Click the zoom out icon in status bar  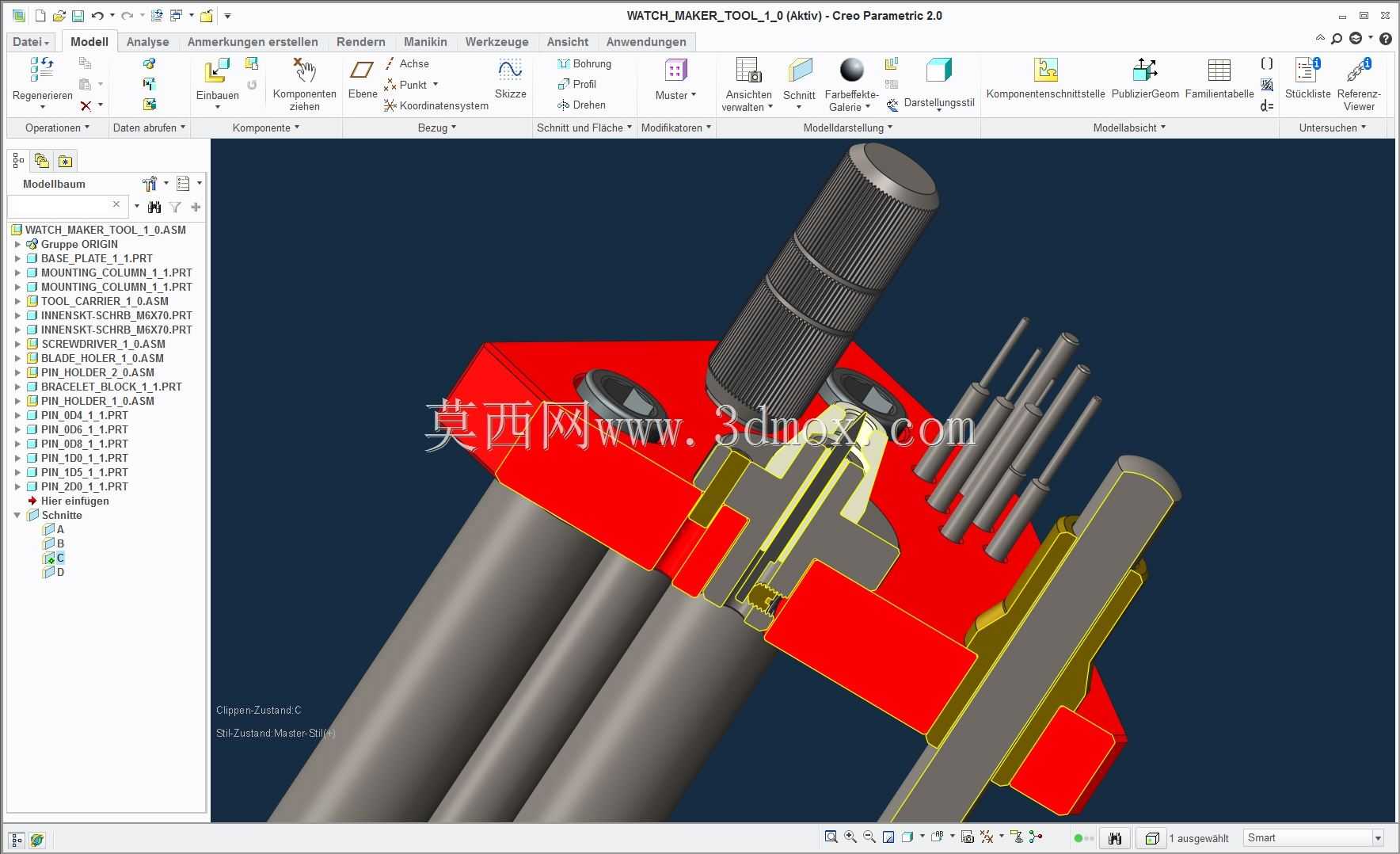[869, 837]
